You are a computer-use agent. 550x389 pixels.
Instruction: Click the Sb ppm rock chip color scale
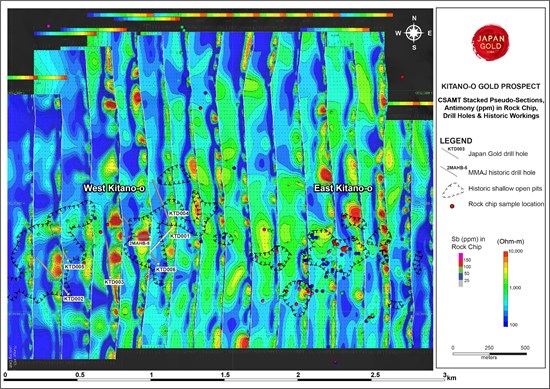point(461,269)
